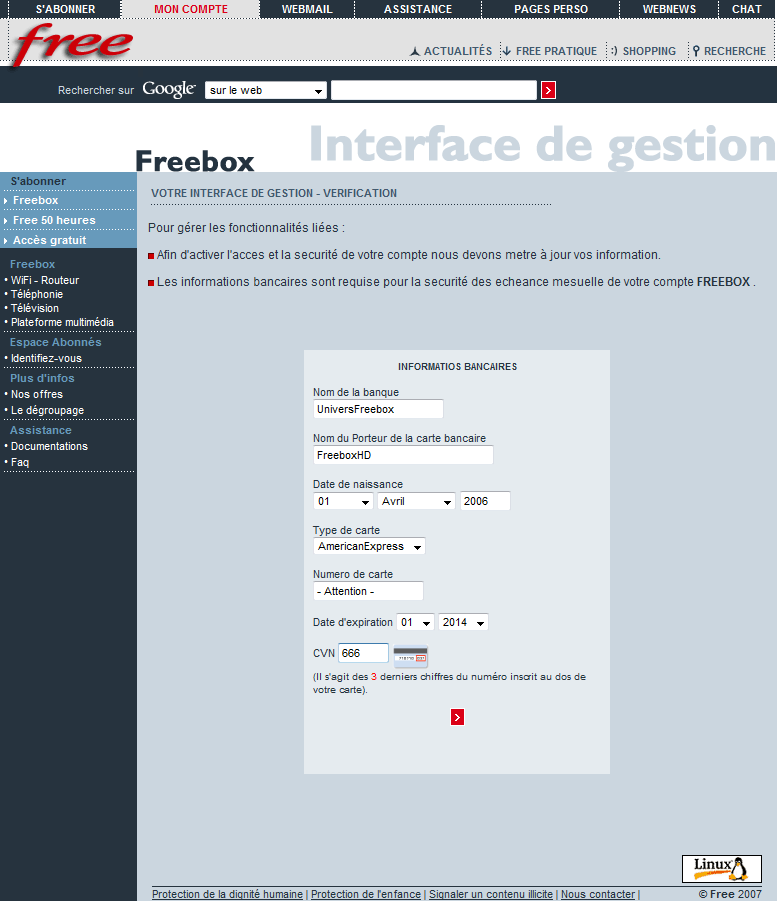Click the Free logo
The height and width of the screenshot is (901, 777).
coord(72,44)
